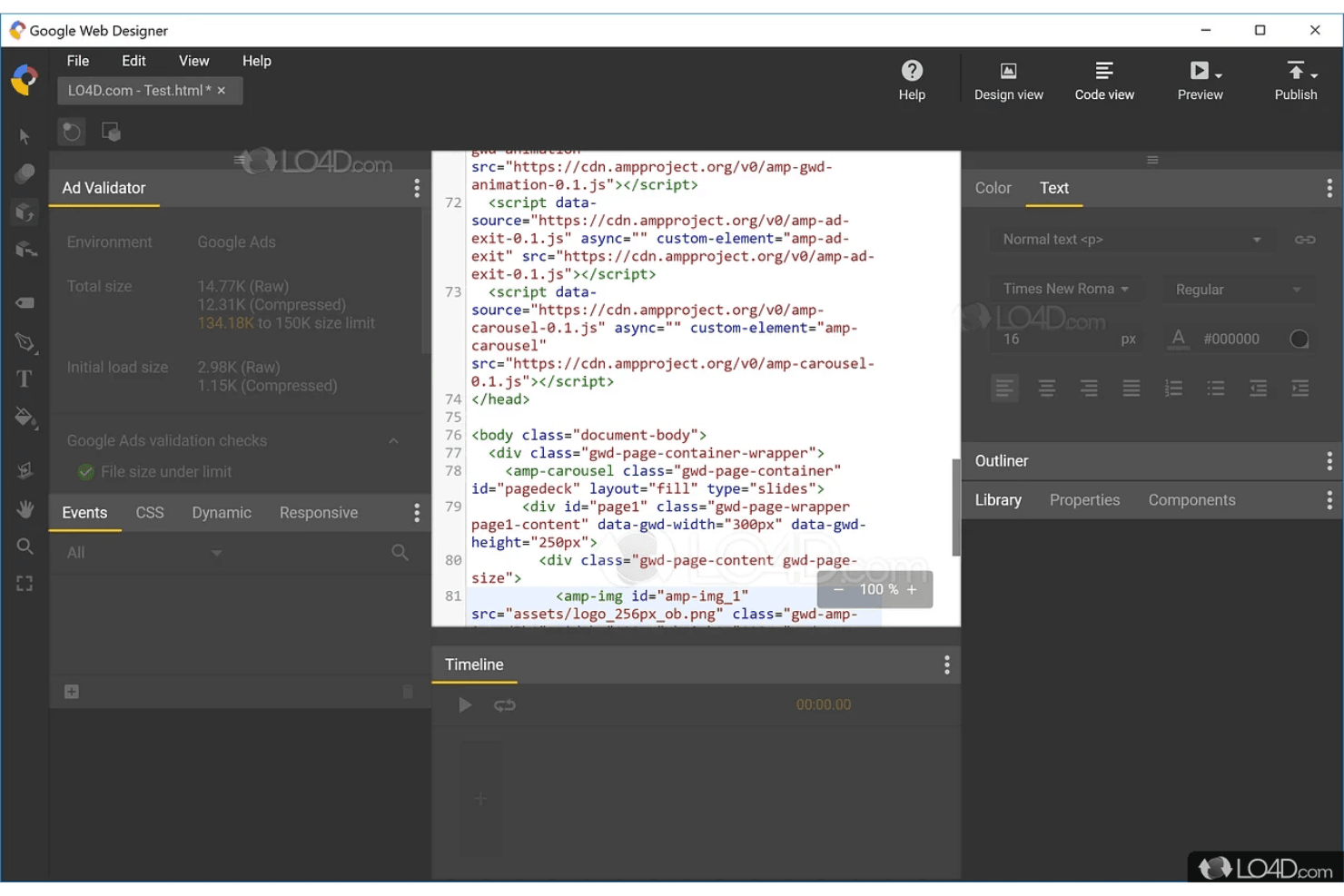The height and width of the screenshot is (896, 1344).
Task: Click the text color circle swatch
Action: tap(1299, 340)
